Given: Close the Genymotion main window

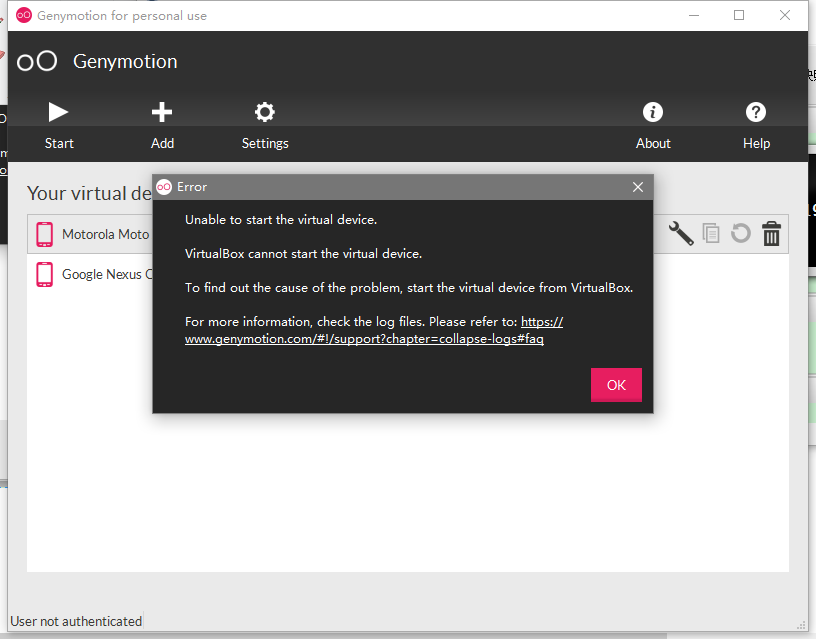Looking at the screenshot, I should point(785,16).
